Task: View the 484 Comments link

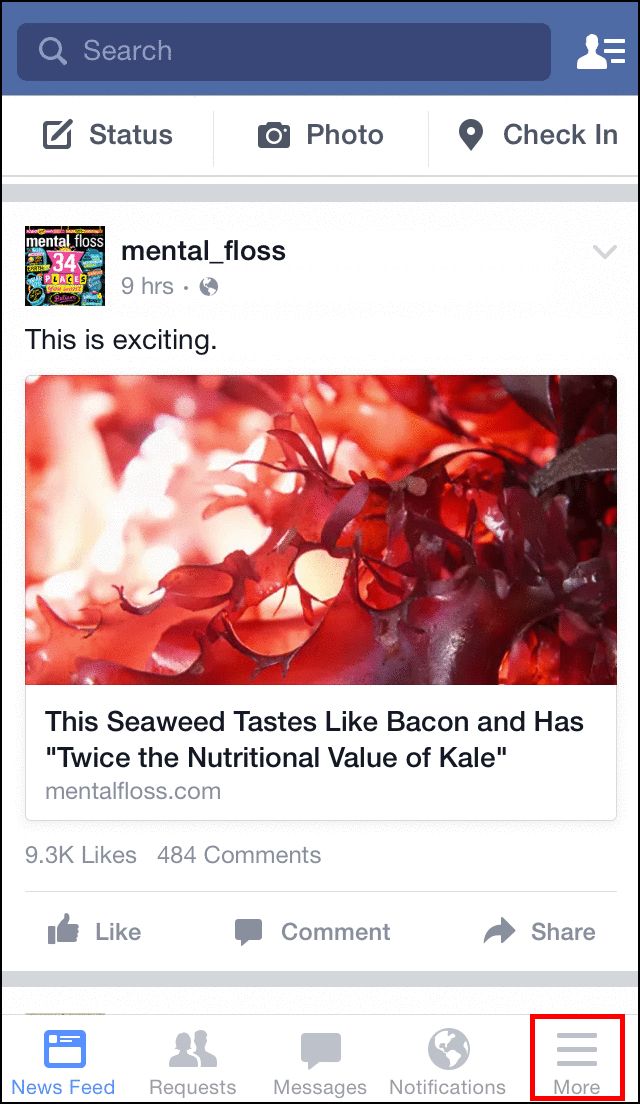Action: 239,855
